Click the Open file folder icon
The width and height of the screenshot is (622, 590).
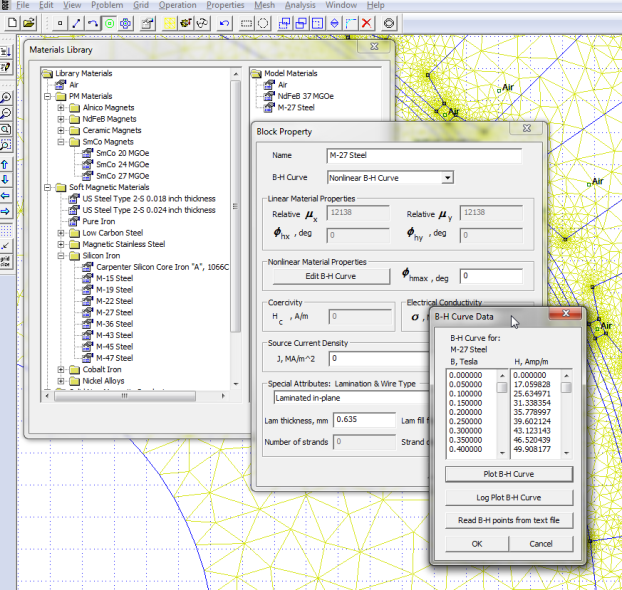click(28, 23)
